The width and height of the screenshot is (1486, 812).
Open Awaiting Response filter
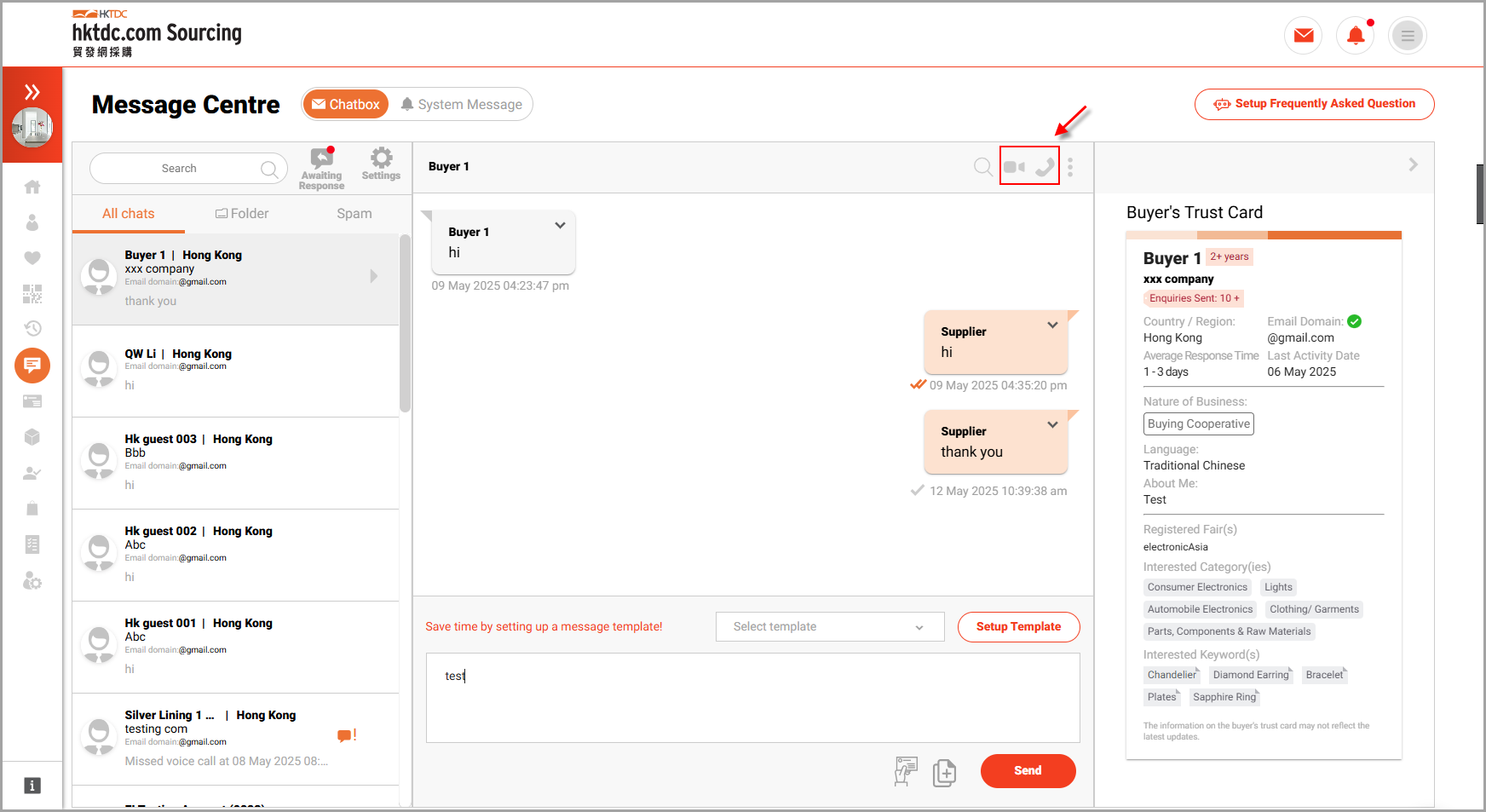pos(321,169)
